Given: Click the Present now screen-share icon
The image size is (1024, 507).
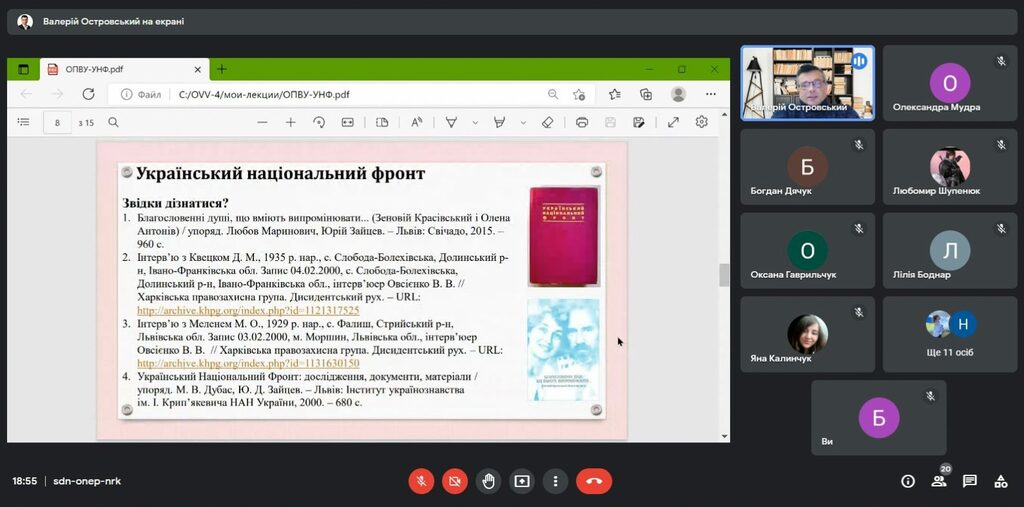Looking at the screenshot, I should [521, 481].
